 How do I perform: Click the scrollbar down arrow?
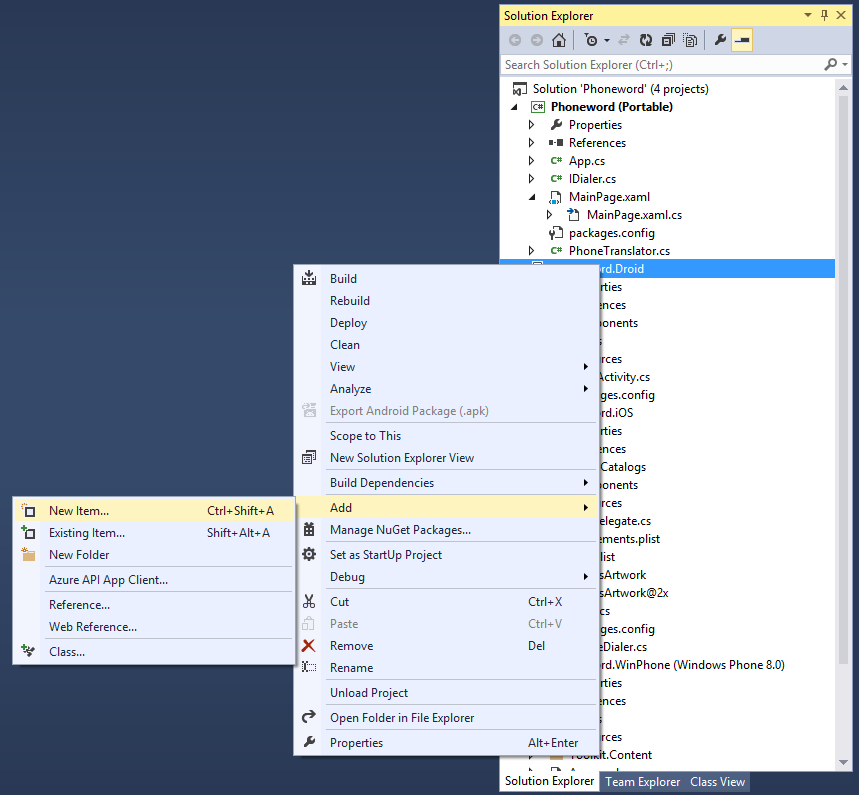(844, 762)
